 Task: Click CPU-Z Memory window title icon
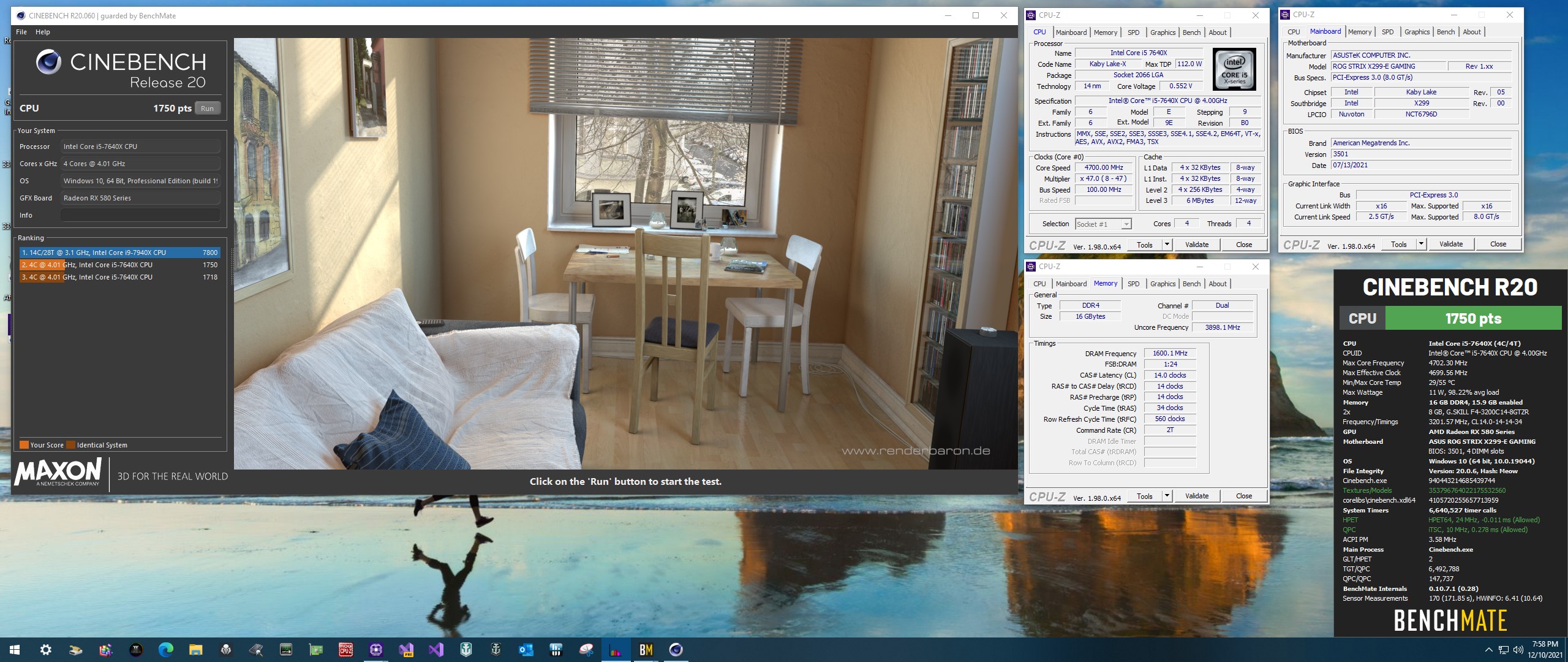1031,266
